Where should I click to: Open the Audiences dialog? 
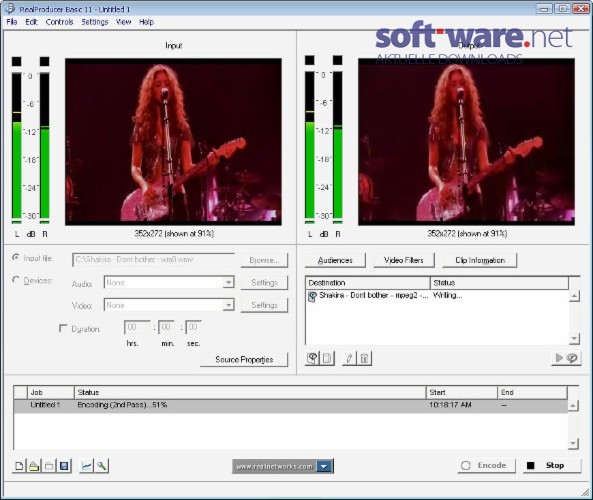tap(335, 260)
